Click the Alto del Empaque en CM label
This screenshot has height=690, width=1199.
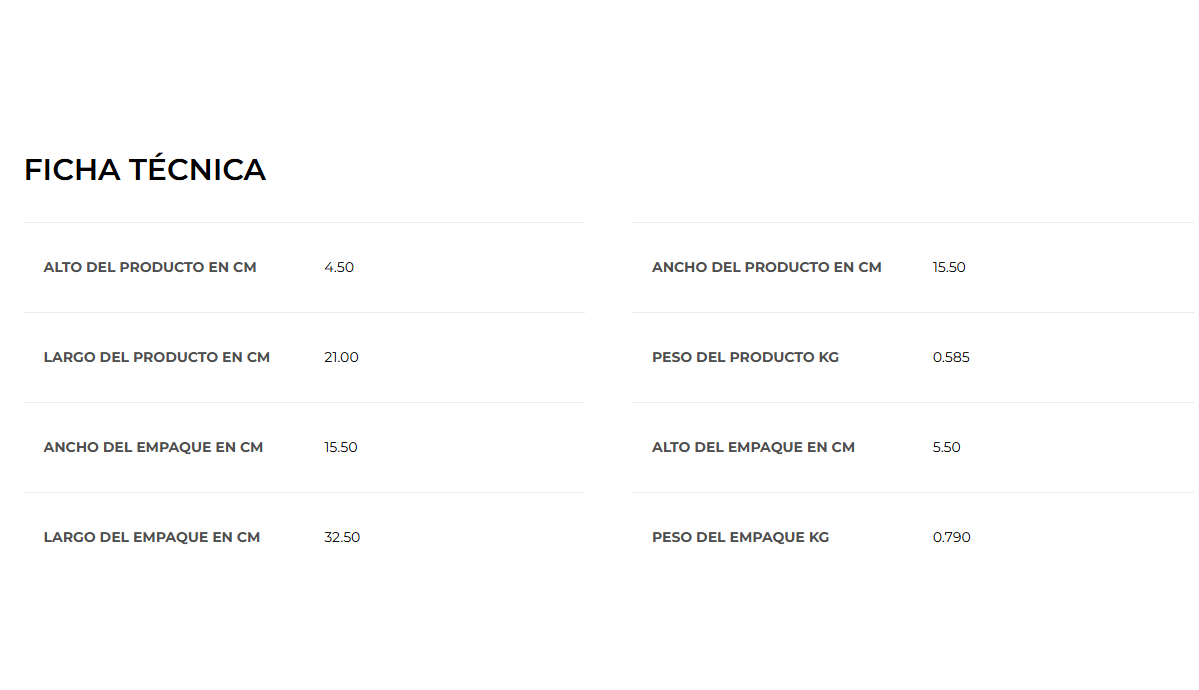point(753,447)
